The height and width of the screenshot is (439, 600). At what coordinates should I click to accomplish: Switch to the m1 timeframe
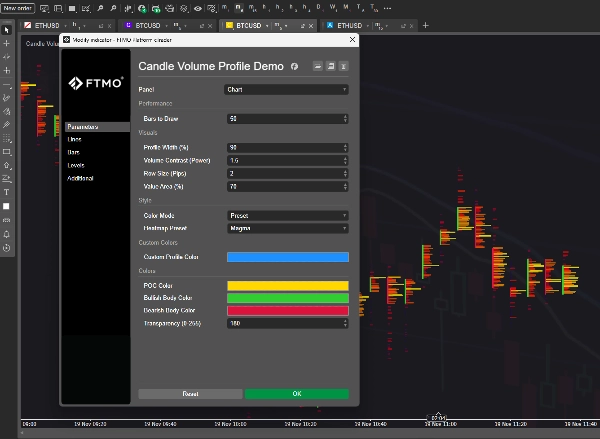click(x=225, y=8)
